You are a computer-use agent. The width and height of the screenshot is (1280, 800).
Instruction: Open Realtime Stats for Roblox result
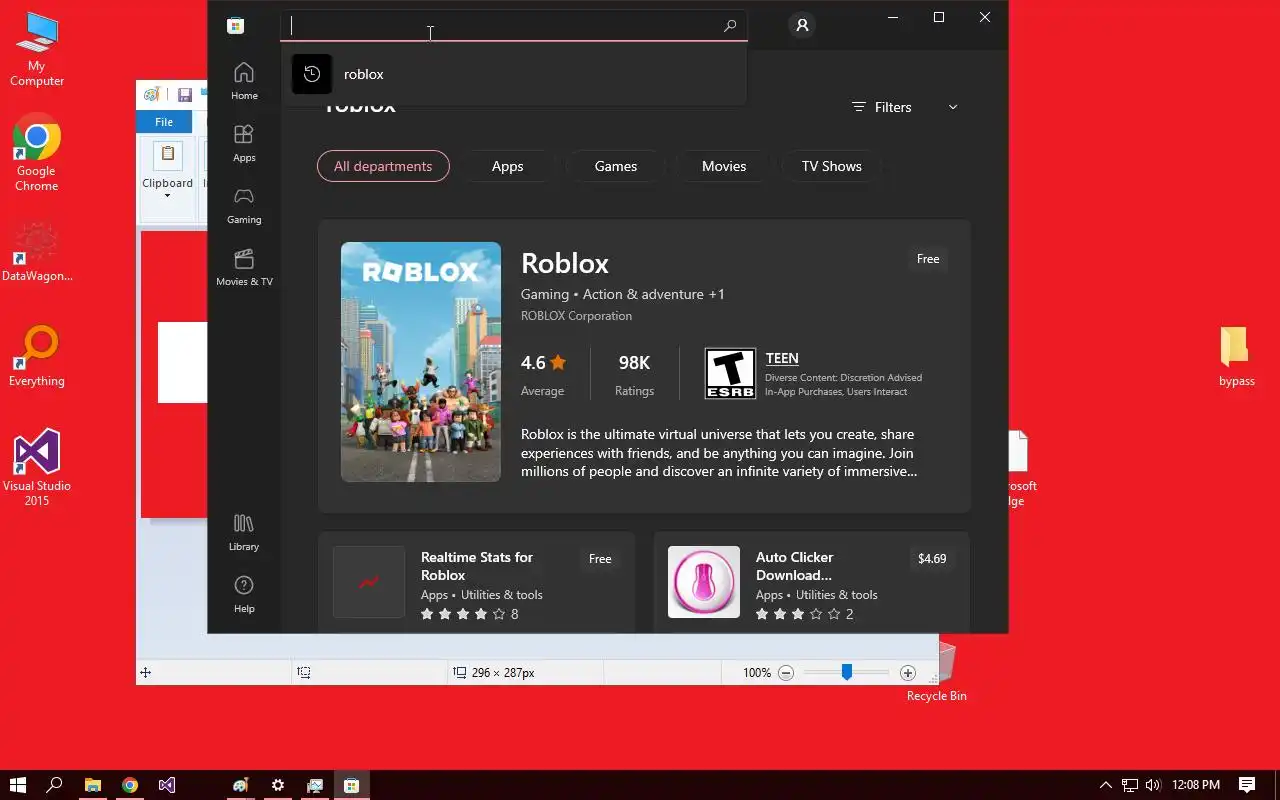(x=476, y=582)
